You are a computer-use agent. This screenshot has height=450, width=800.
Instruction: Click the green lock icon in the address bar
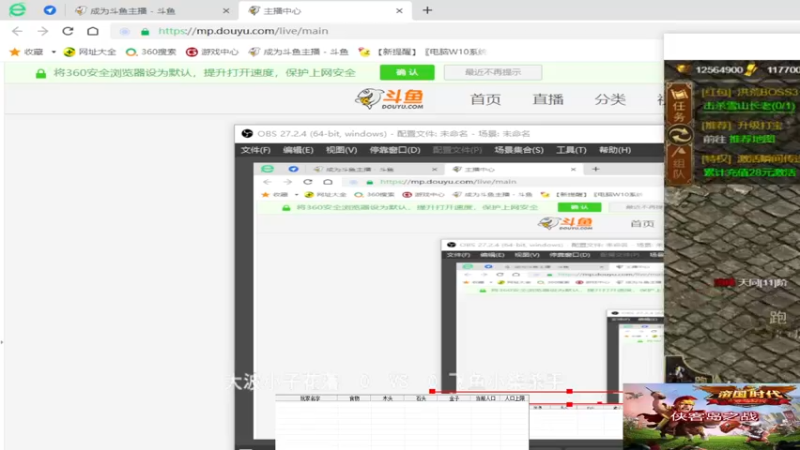point(145,32)
